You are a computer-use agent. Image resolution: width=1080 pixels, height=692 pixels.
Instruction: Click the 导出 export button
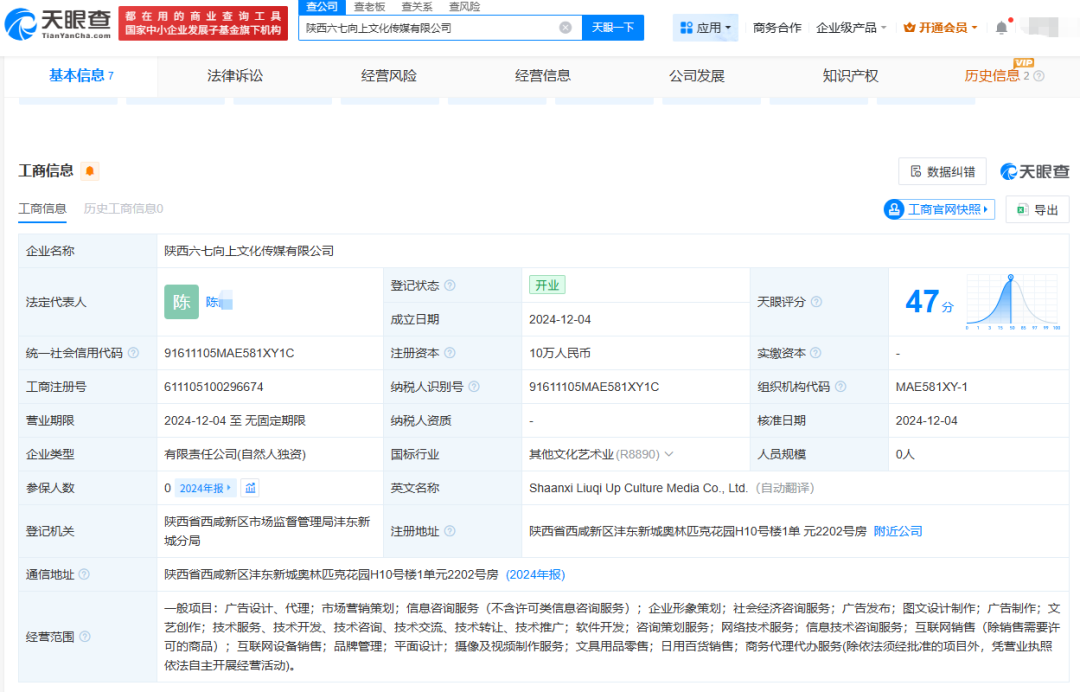tap(1037, 210)
